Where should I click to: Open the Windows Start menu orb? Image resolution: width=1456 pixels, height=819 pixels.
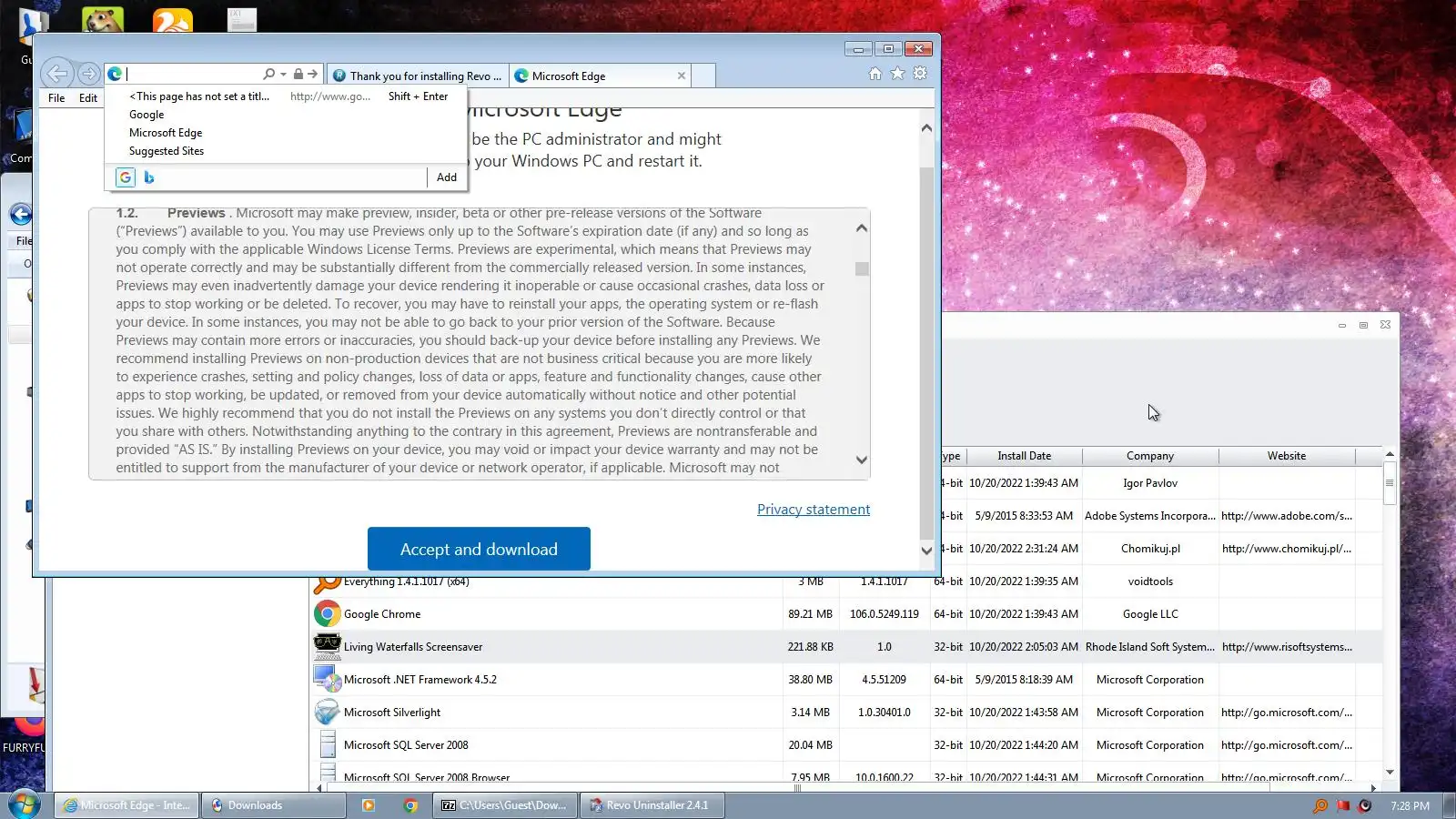pos(25,805)
